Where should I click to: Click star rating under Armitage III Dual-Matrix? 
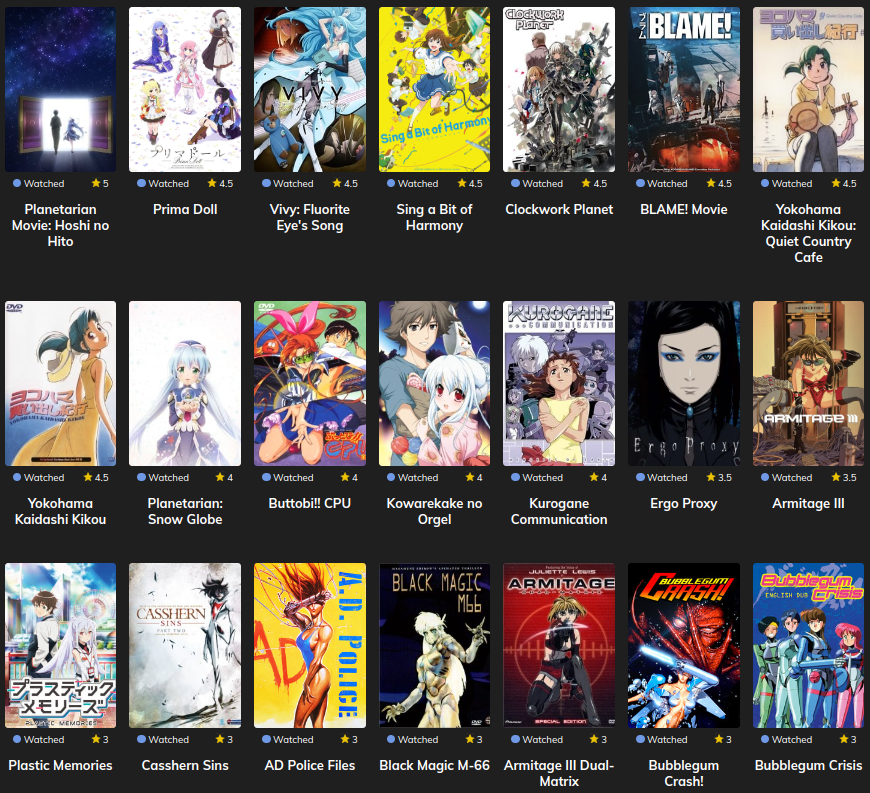click(599, 739)
